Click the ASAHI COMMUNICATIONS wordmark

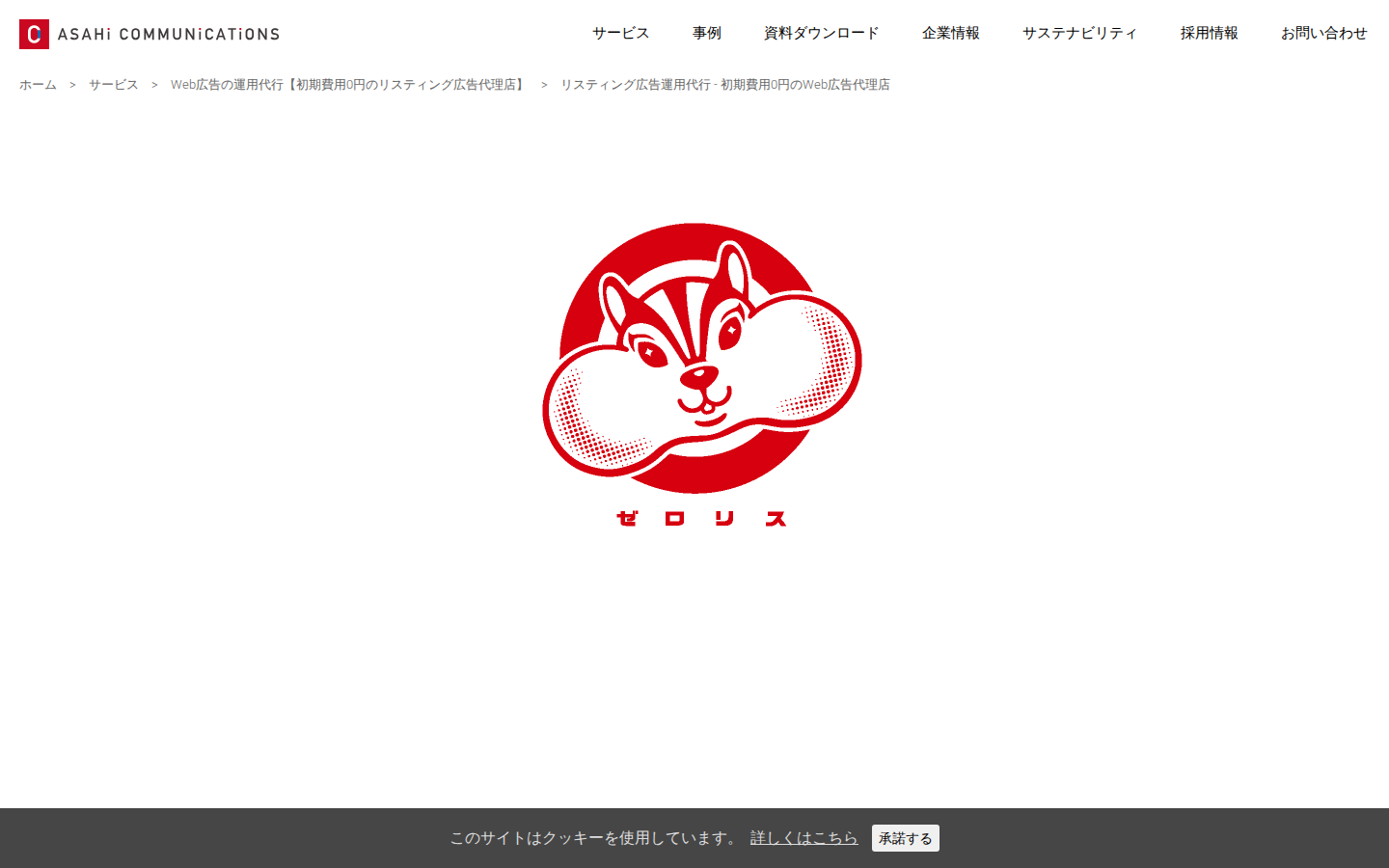click(169, 34)
